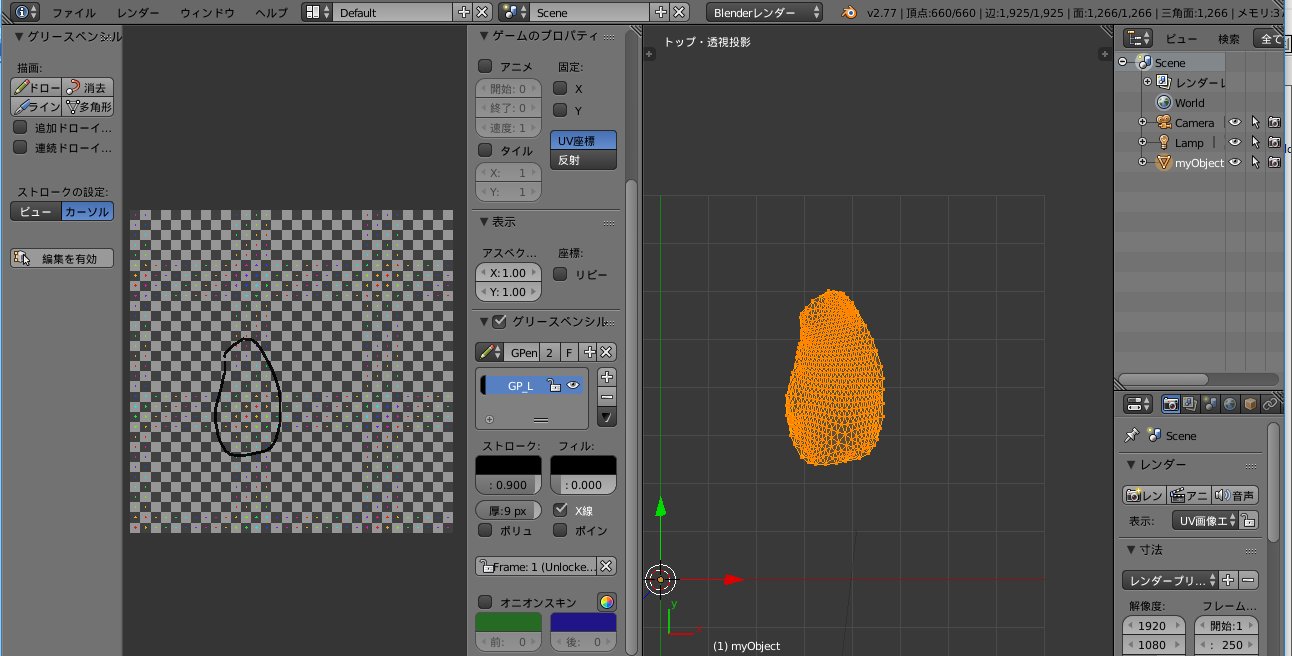Open the render presets dropdown

tap(1171, 580)
